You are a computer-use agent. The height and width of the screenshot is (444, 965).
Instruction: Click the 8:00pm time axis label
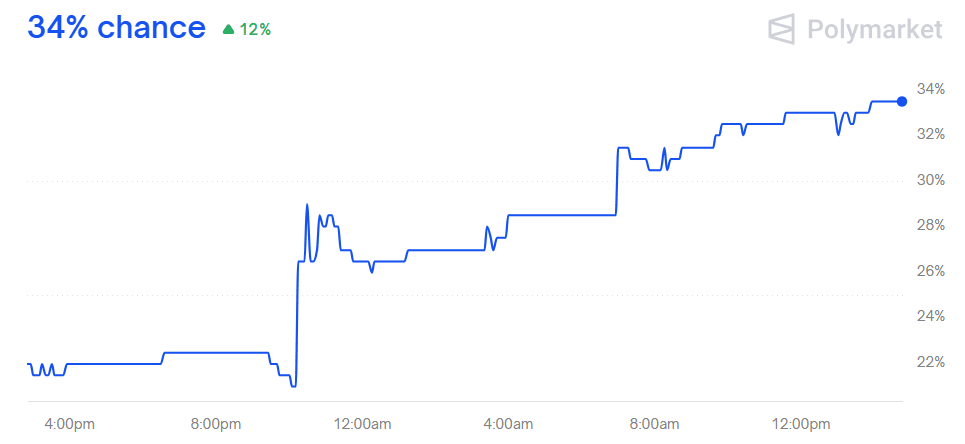[x=216, y=424]
